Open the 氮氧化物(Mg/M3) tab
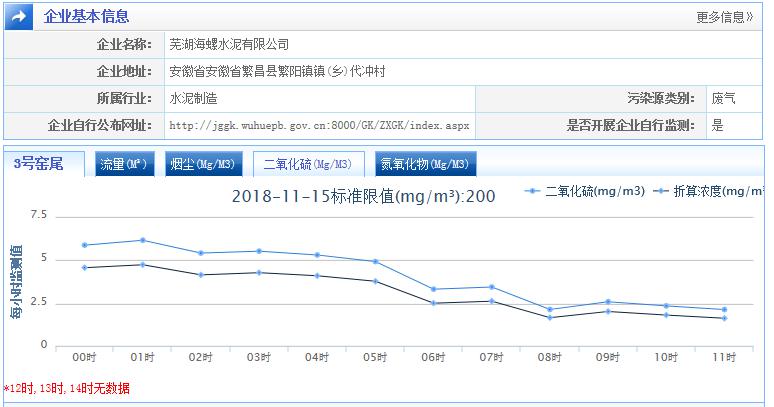 (x=425, y=165)
